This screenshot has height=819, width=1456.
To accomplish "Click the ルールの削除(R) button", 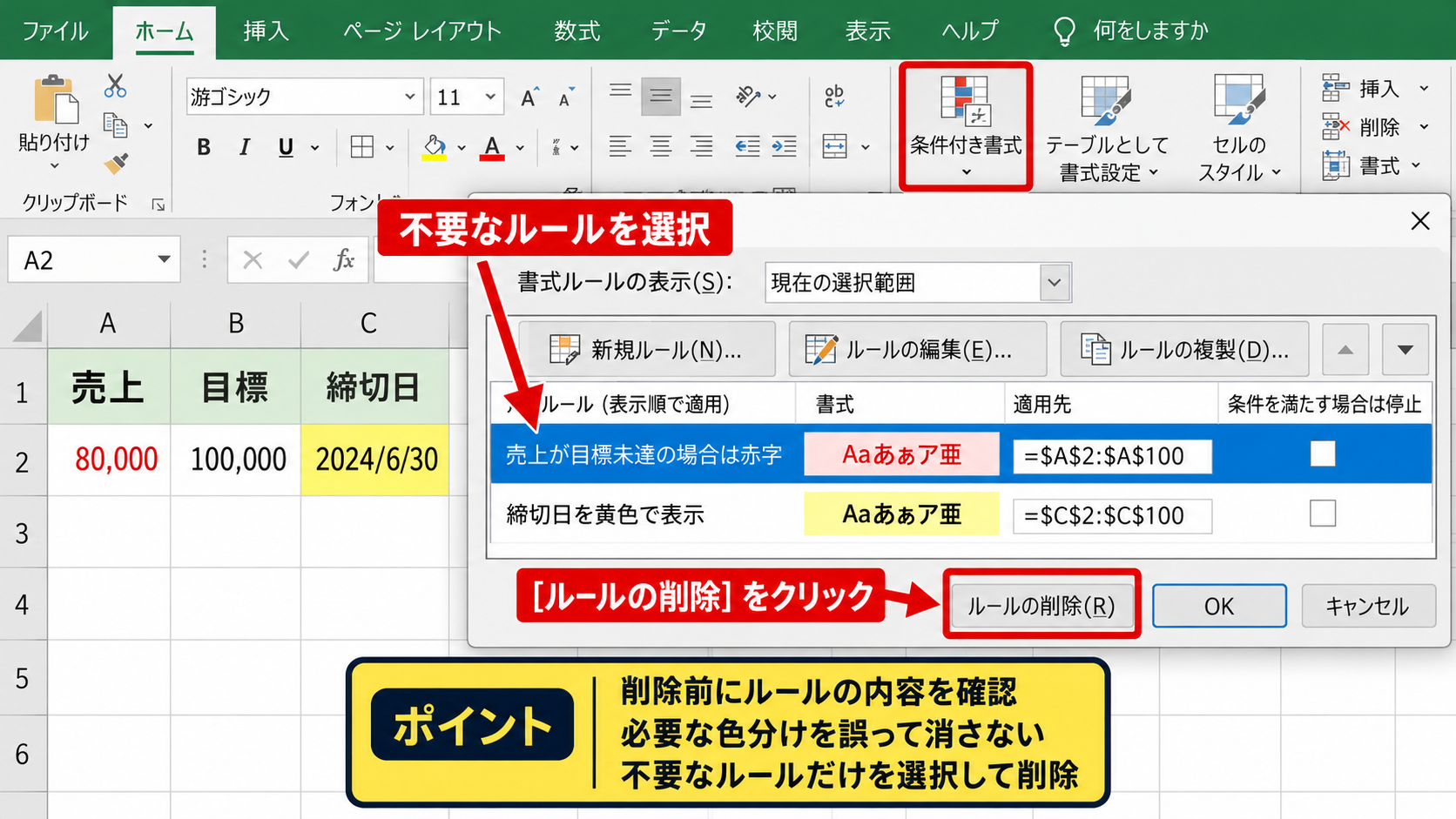I will (1041, 606).
